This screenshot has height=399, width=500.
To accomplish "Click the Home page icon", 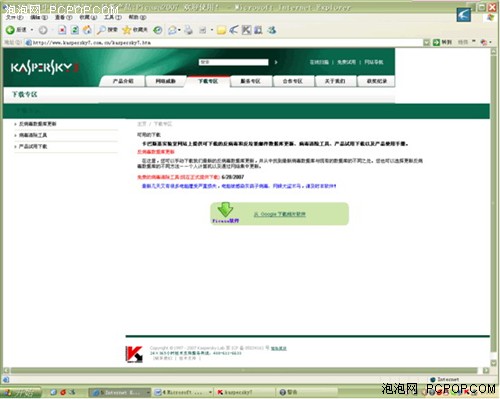I will click(87, 30).
